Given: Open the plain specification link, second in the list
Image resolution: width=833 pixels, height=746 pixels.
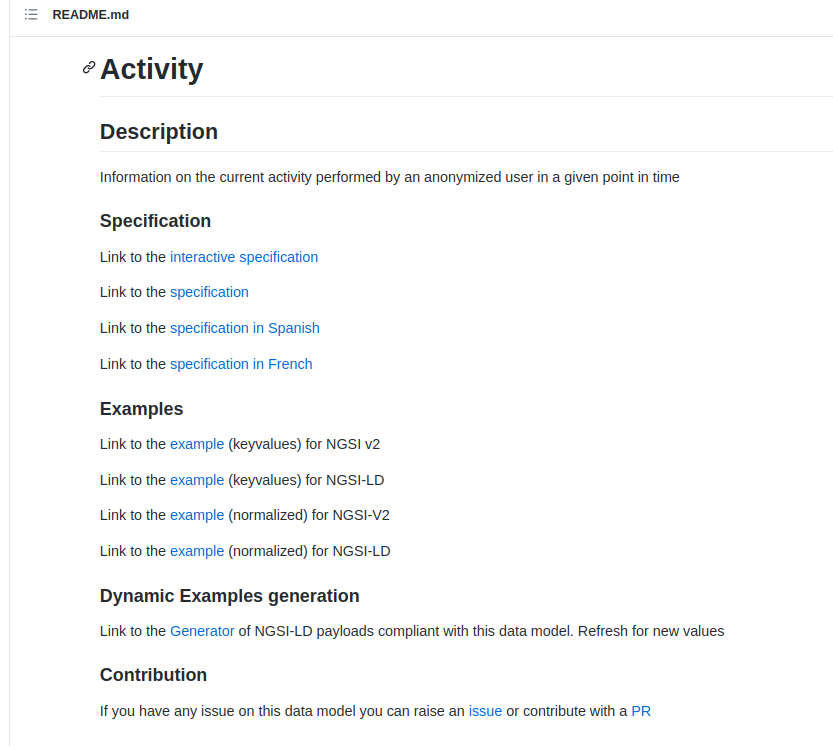Looking at the screenshot, I should (209, 292).
